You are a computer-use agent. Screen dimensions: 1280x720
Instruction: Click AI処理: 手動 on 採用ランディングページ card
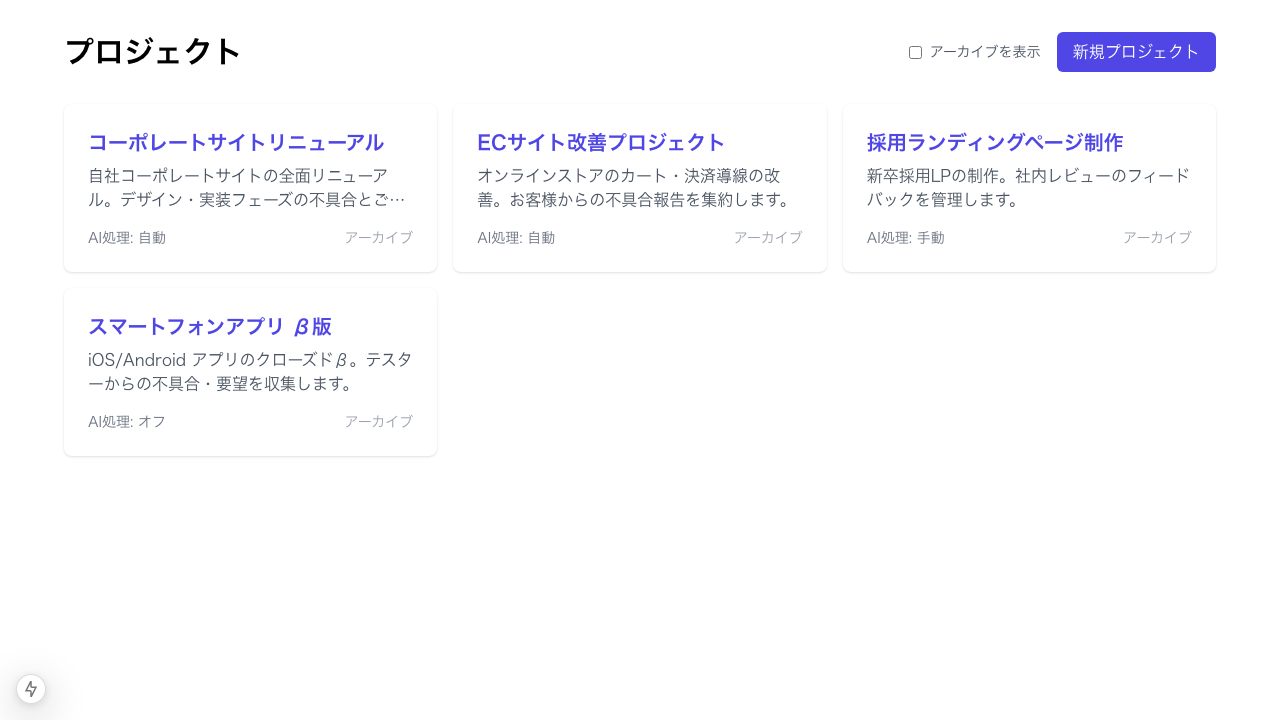pyautogui.click(x=906, y=238)
